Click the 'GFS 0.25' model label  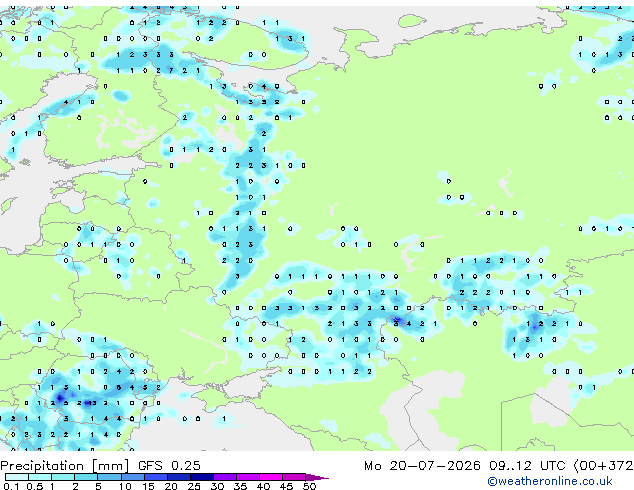[169, 465]
